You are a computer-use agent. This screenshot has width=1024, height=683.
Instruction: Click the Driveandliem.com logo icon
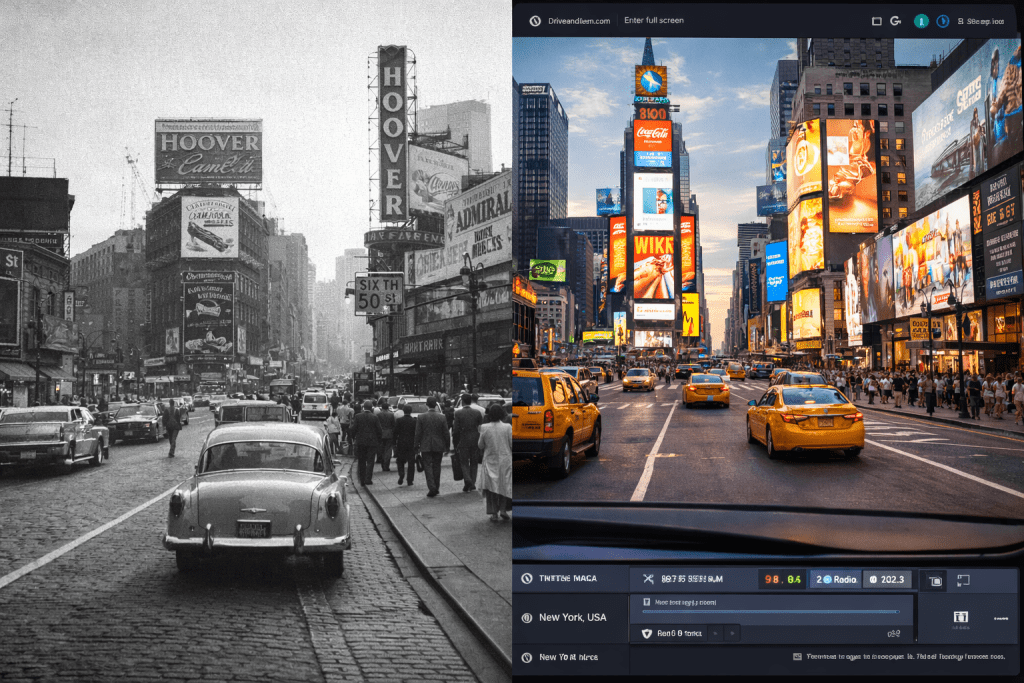[x=535, y=21]
